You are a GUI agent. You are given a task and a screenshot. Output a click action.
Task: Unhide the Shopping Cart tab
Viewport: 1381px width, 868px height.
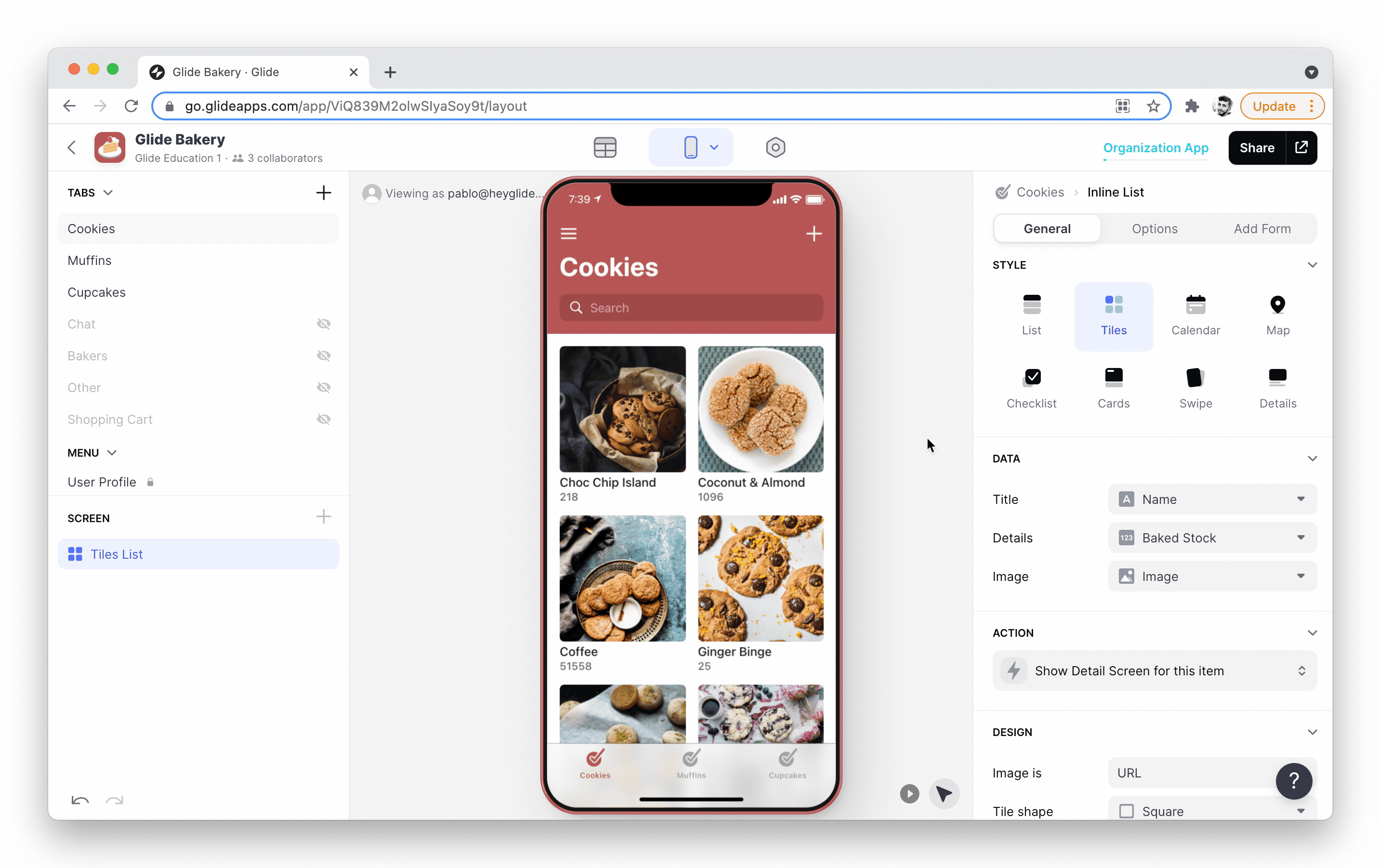323,419
